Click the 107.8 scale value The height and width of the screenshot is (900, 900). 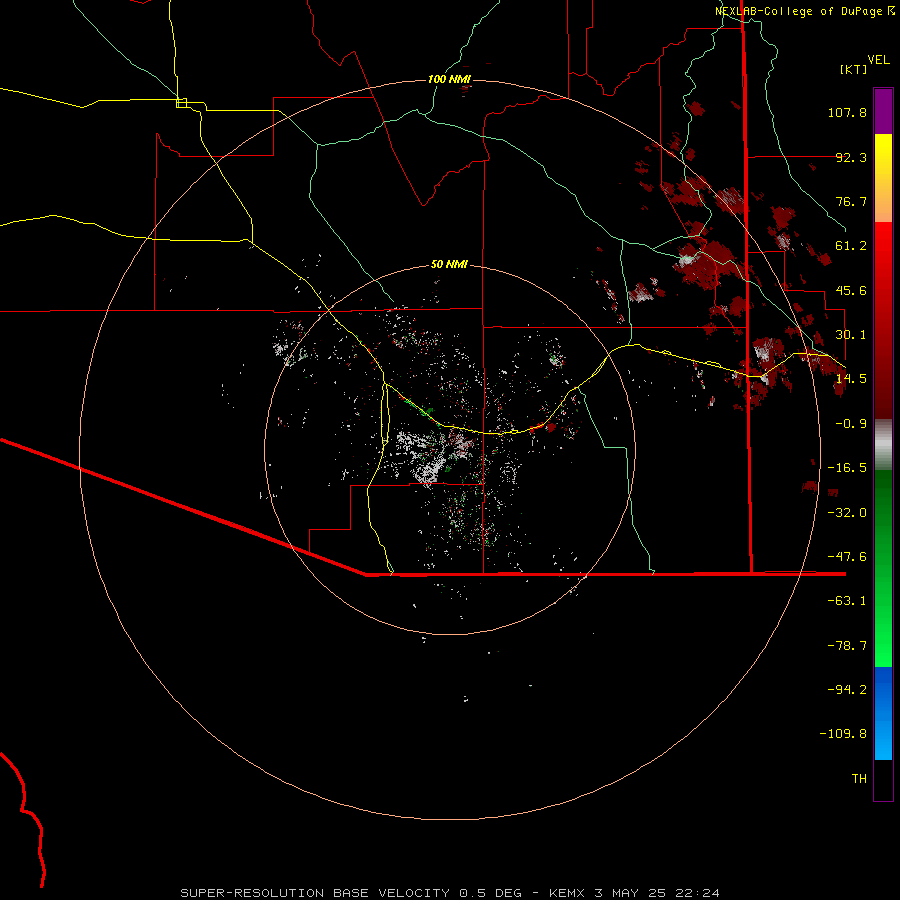point(847,112)
